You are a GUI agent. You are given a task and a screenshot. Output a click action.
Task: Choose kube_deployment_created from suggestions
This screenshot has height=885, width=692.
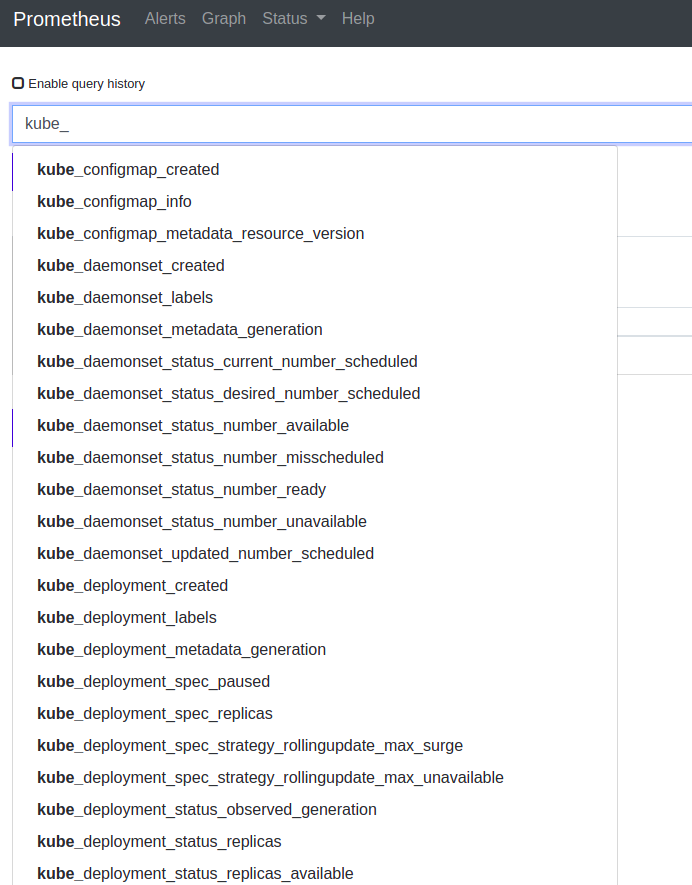[132, 586]
